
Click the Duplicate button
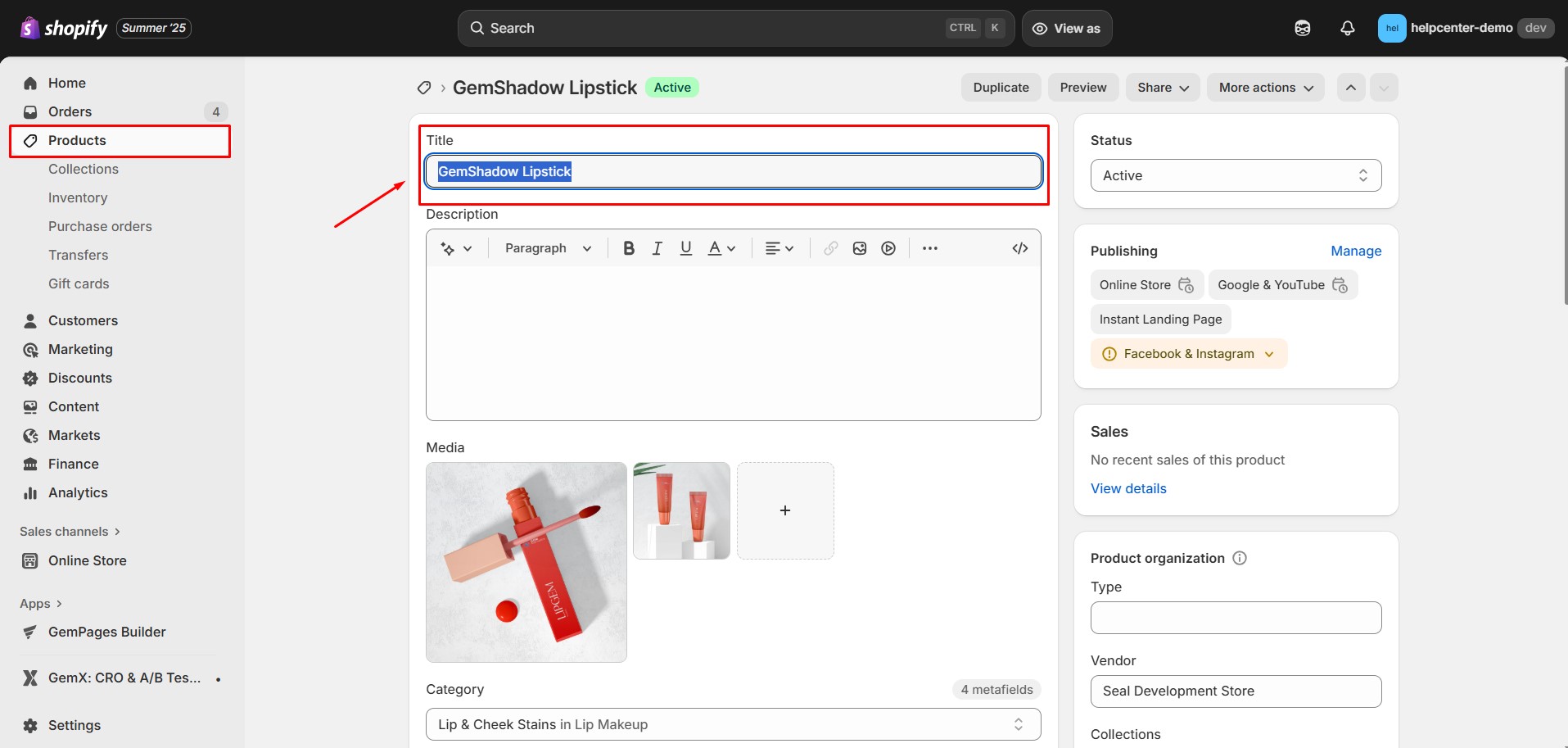[x=1001, y=88]
